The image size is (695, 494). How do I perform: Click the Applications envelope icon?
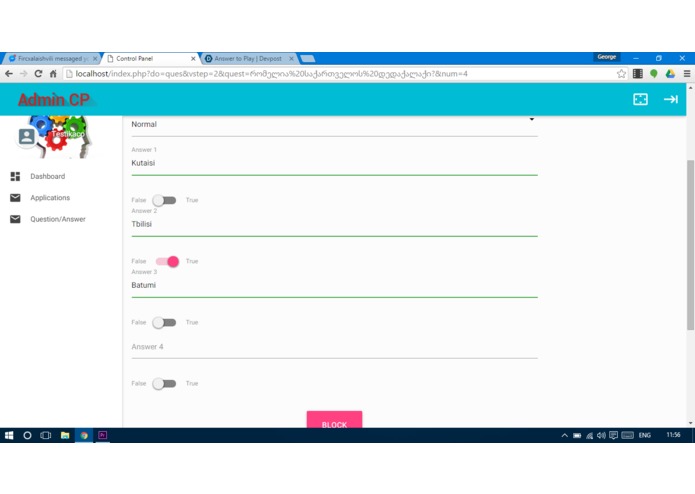coord(15,198)
